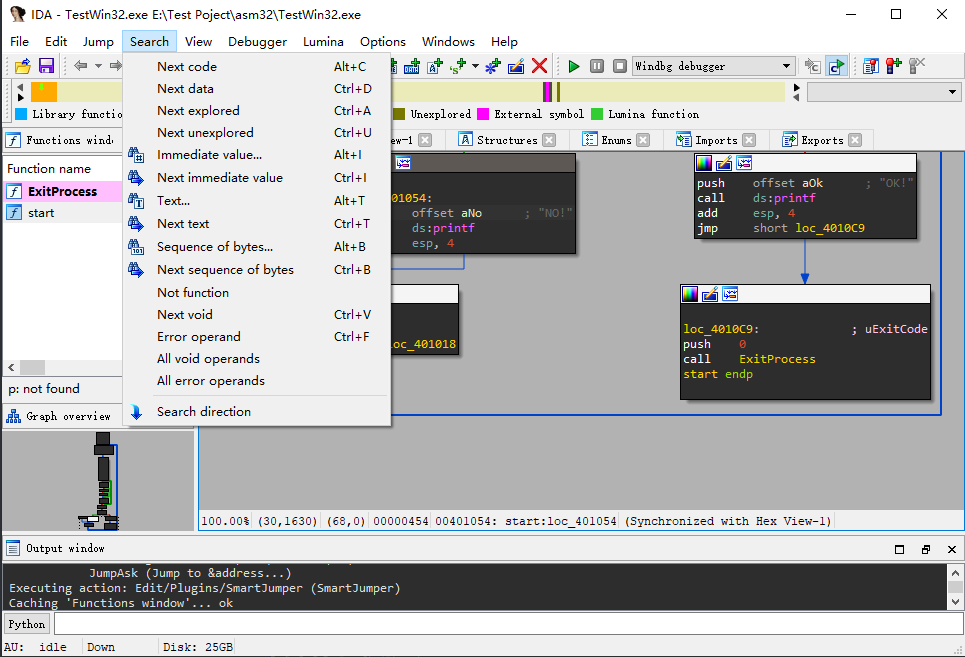The height and width of the screenshot is (657, 965).
Task: Open the Options menu
Action: 383,42
